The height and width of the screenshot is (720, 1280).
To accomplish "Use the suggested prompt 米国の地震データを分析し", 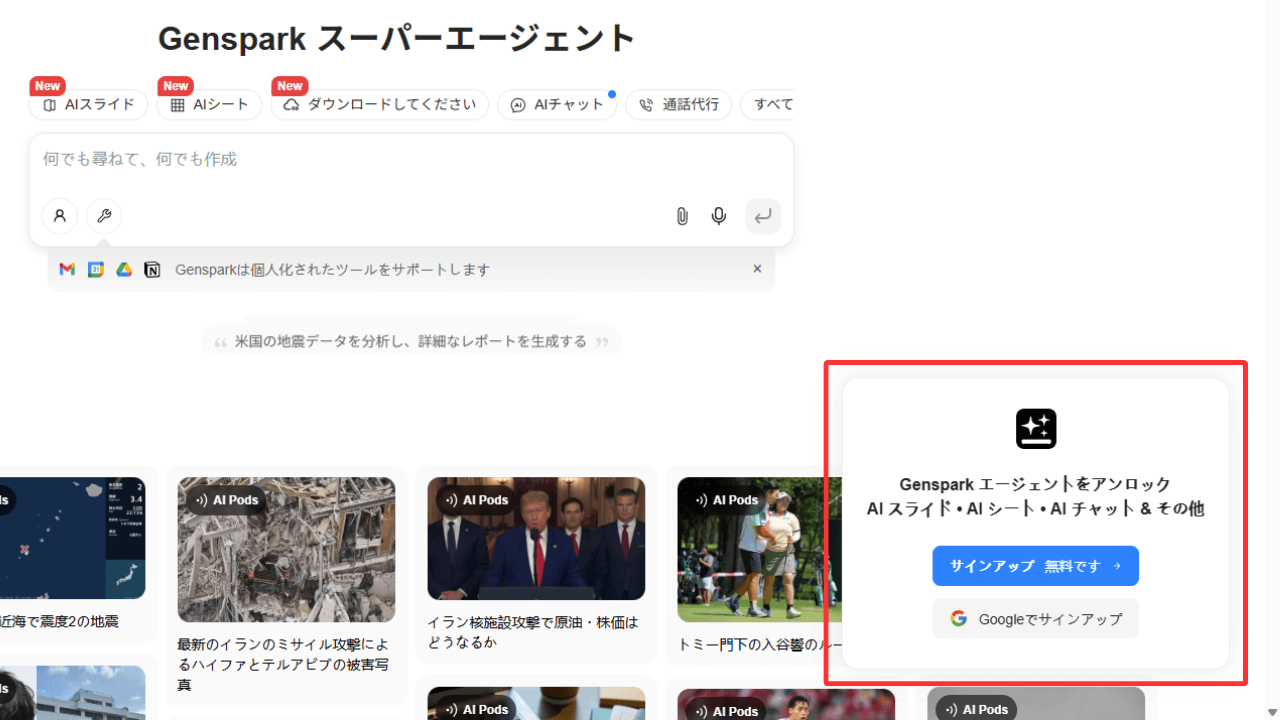I will [x=411, y=342].
